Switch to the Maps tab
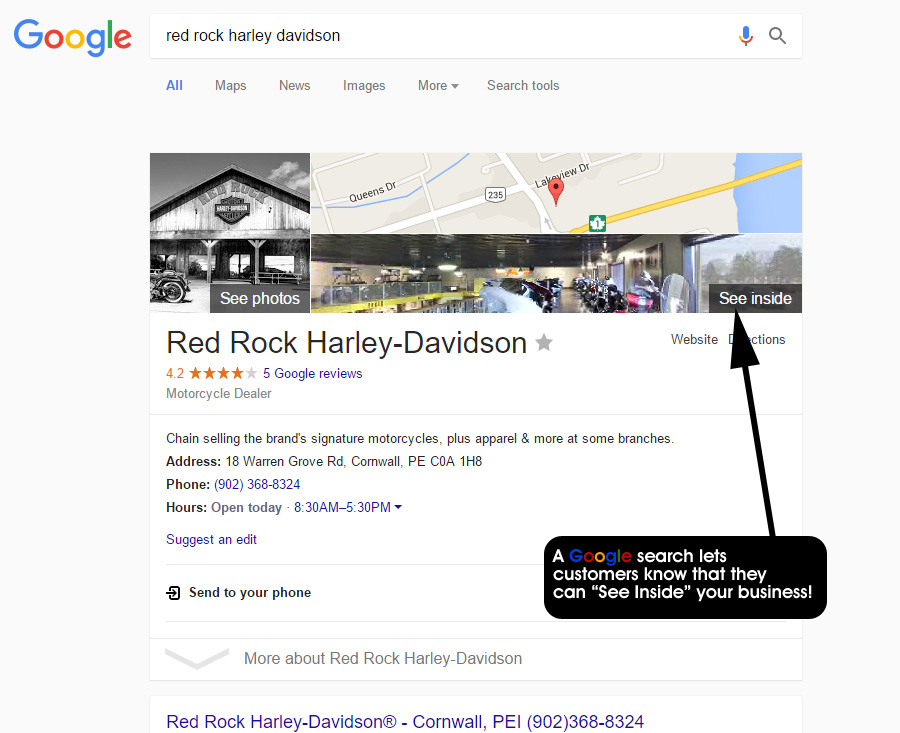Image resolution: width=900 pixels, height=733 pixels. coord(230,86)
